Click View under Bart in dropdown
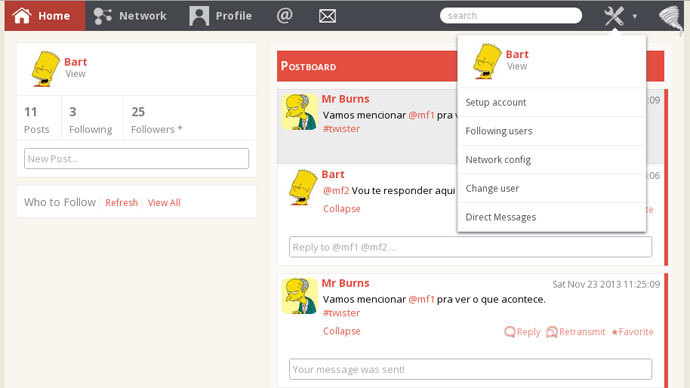 [517, 66]
